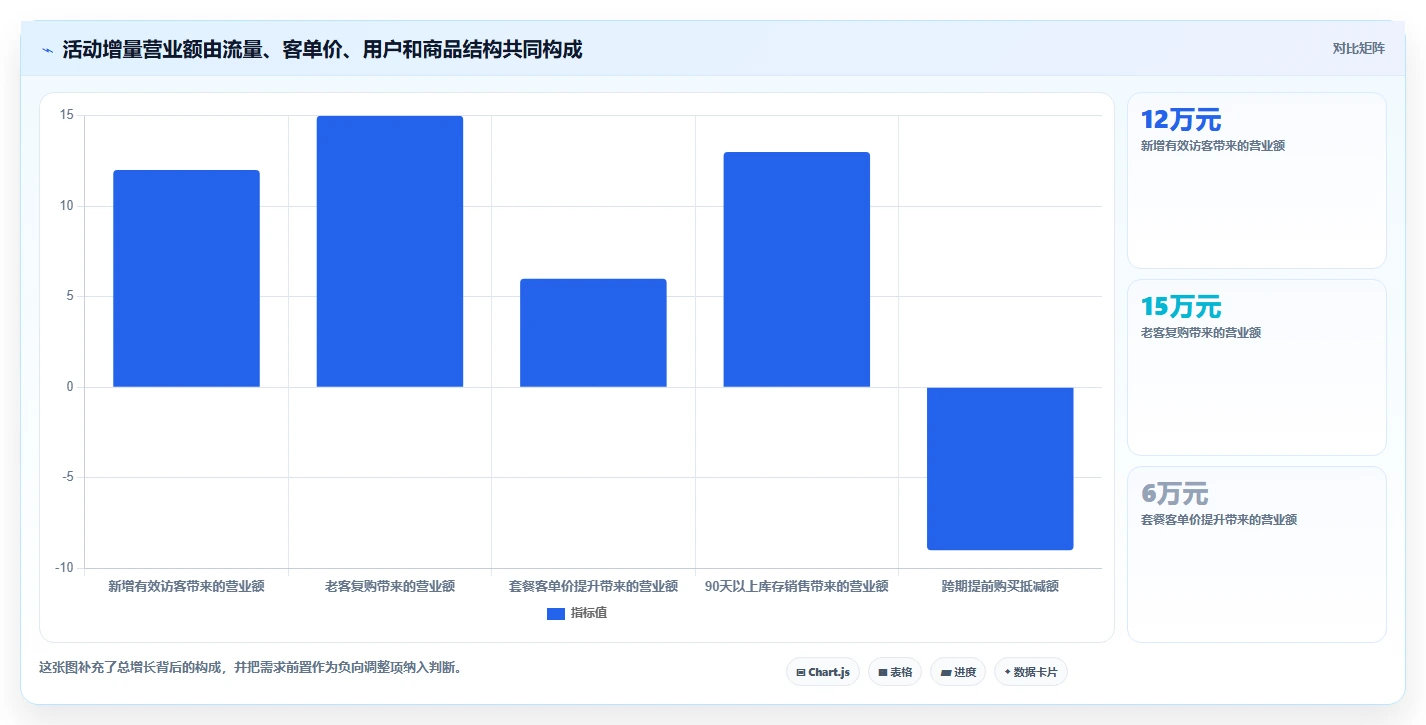Click card caption 套餐客单价提升带来的营业额

pyautogui.click(x=1219, y=520)
